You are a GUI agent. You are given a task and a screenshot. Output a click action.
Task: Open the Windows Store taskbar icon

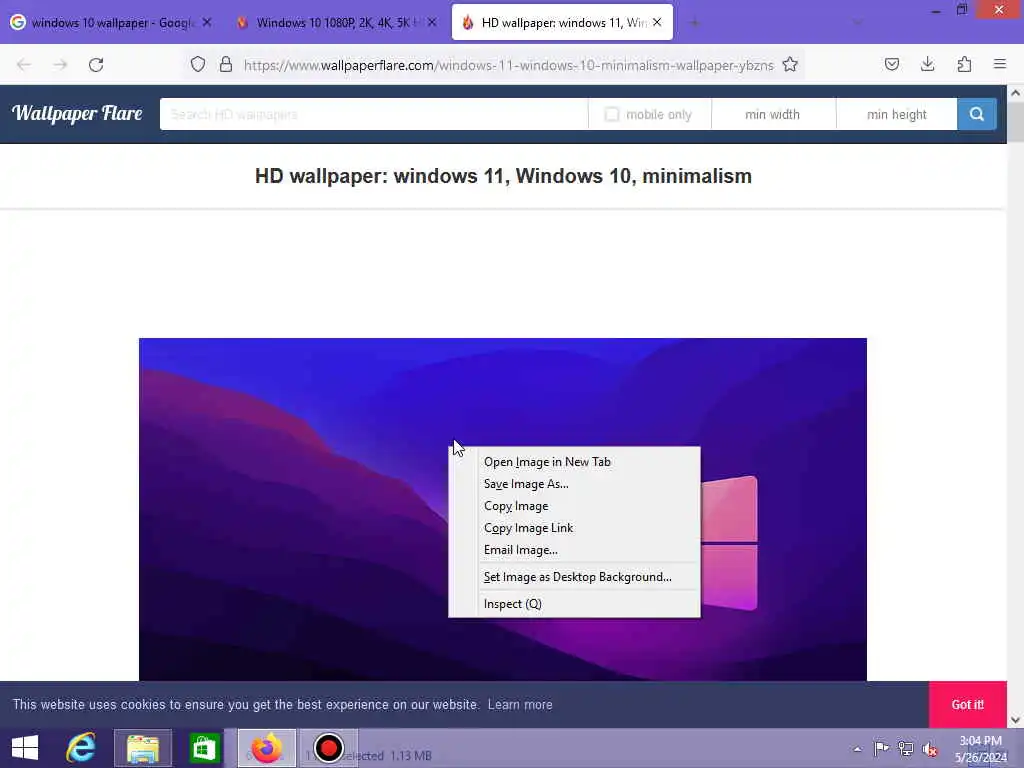pyautogui.click(x=204, y=748)
